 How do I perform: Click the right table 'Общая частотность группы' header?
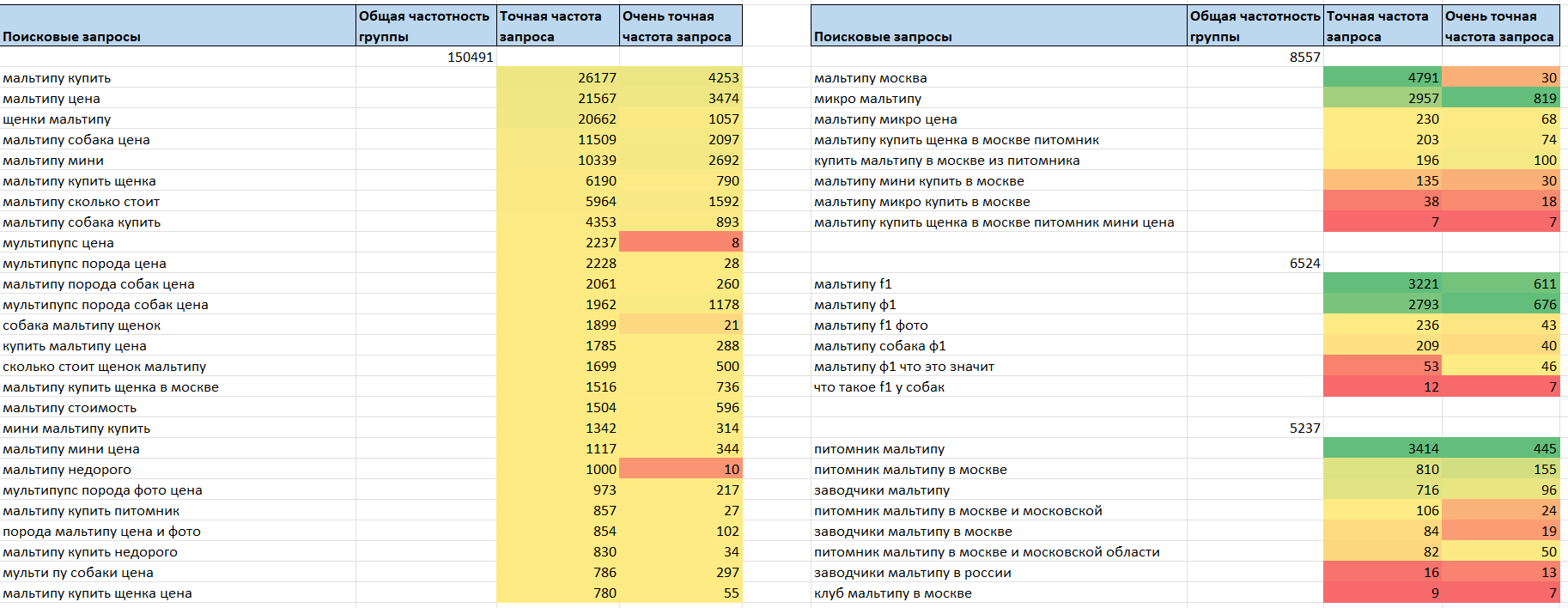click(1255, 26)
